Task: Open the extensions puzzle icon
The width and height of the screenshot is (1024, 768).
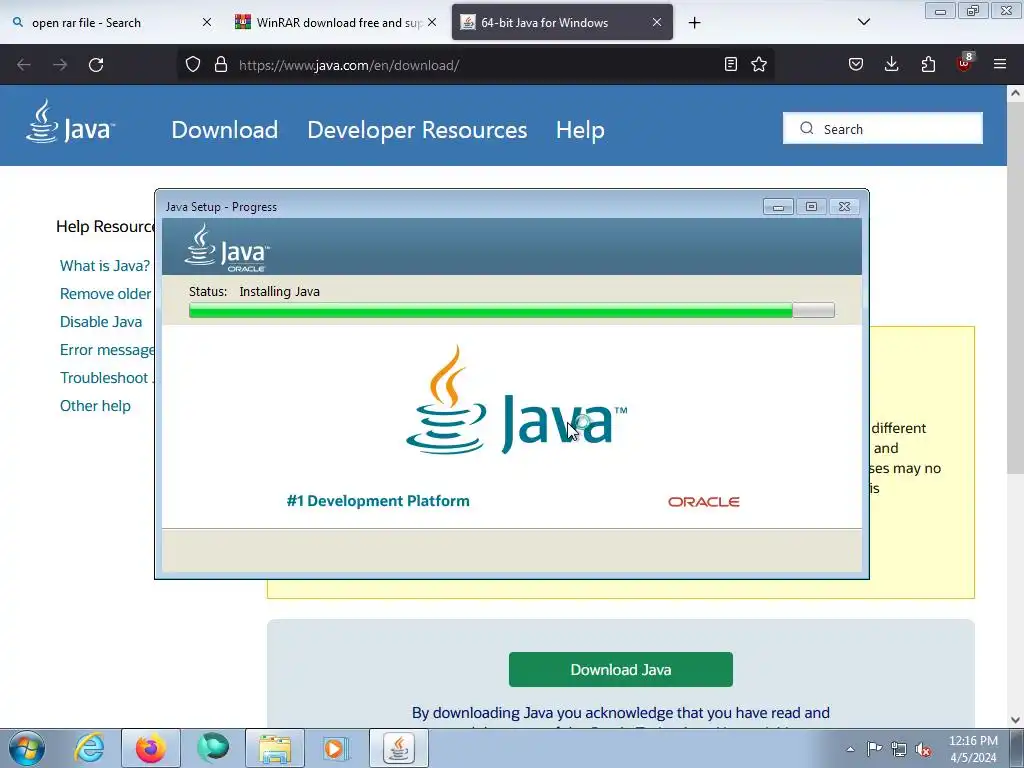Action: pos(928,64)
